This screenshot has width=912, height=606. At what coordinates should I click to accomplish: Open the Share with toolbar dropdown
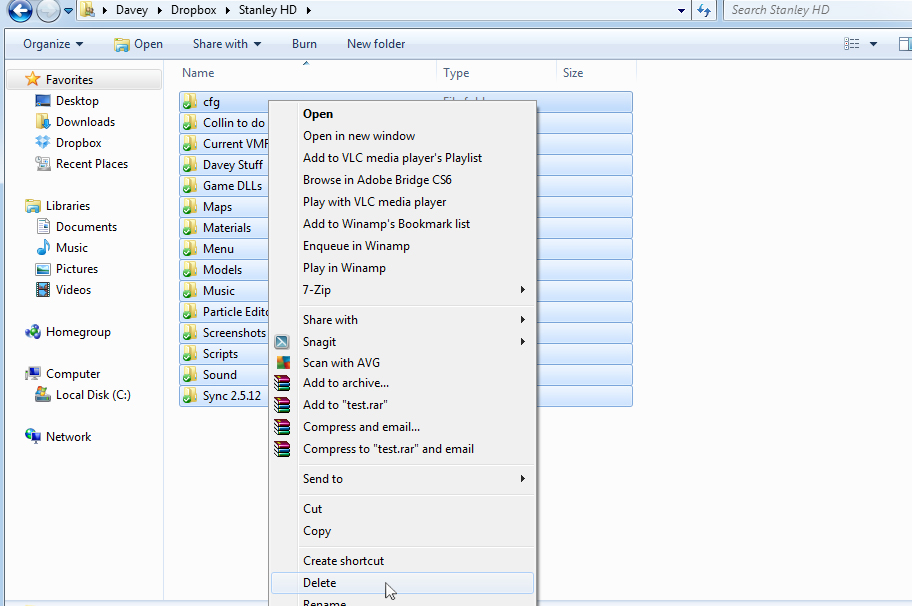tap(227, 44)
